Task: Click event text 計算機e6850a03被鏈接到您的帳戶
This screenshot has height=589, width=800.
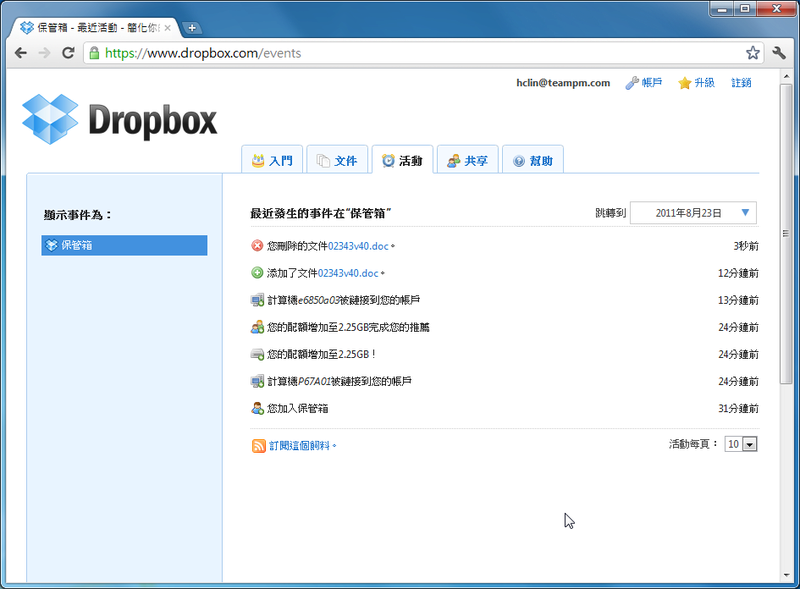Action: 343,300
